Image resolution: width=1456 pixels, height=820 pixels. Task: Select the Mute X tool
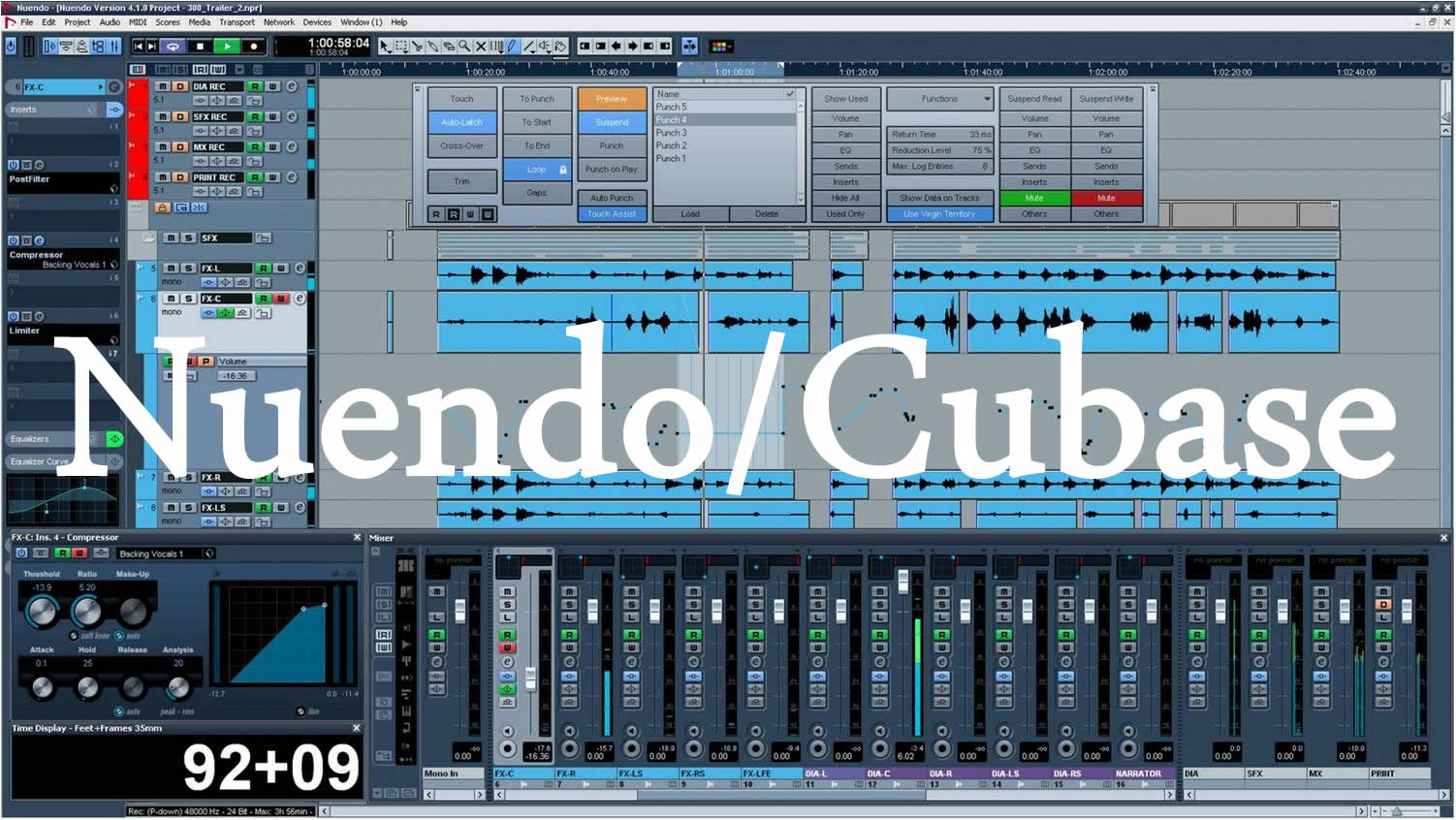pyautogui.click(x=480, y=46)
